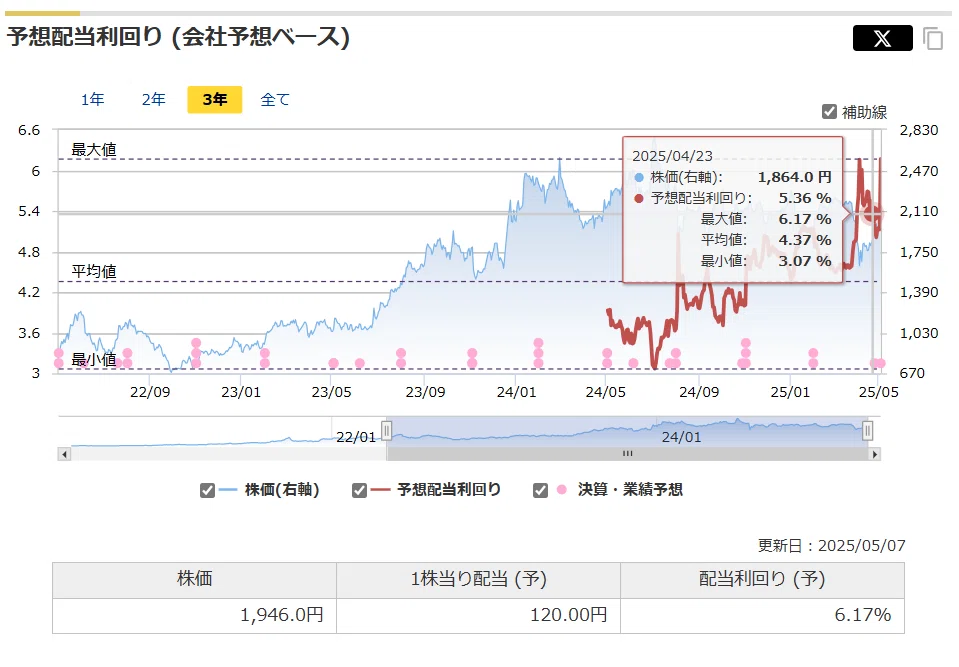Click the 更新日:2025/05/07 text
The height and width of the screenshot is (667, 959).
click(832, 545)
